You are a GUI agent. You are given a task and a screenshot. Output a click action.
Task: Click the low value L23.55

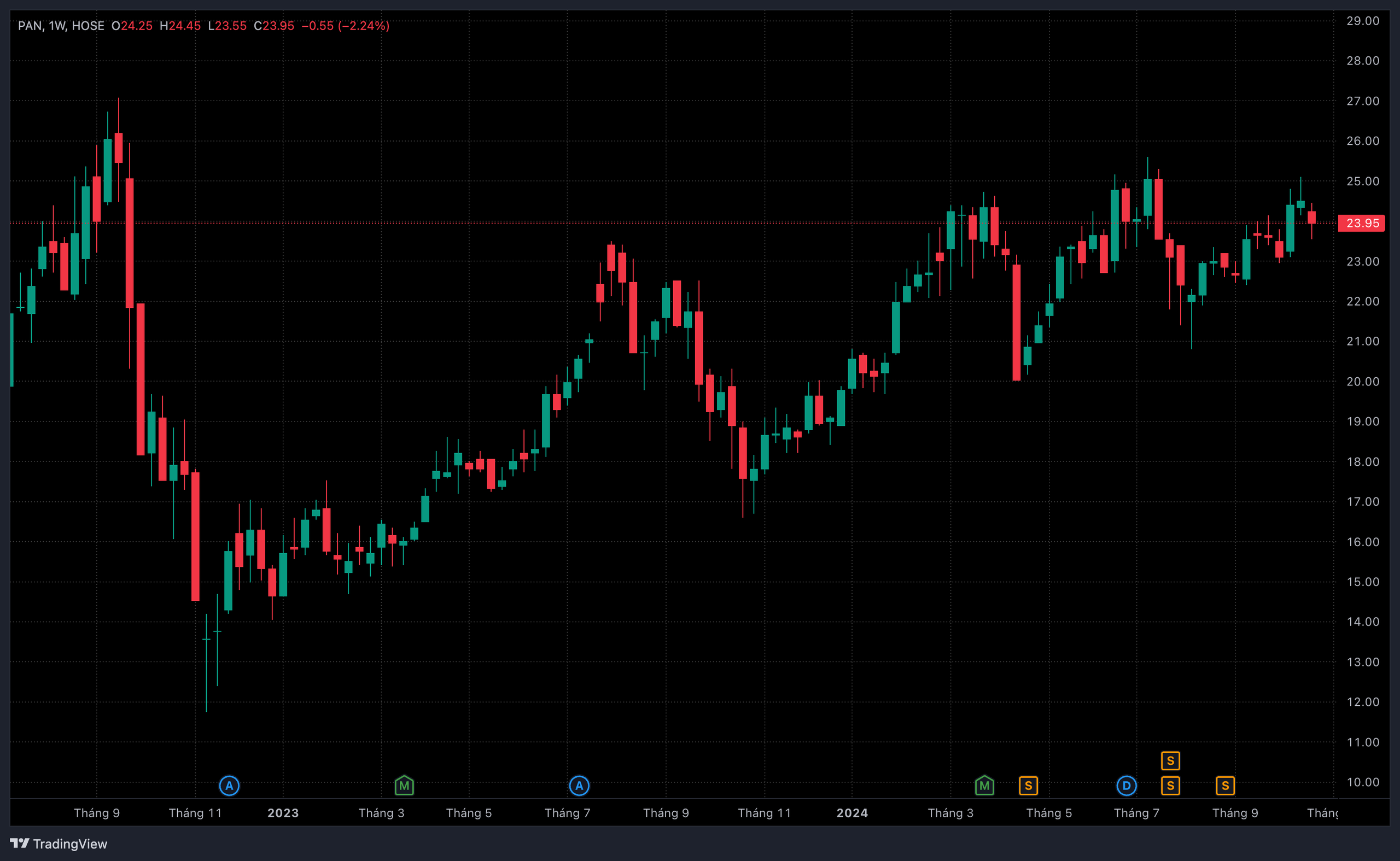pos(227,26)
